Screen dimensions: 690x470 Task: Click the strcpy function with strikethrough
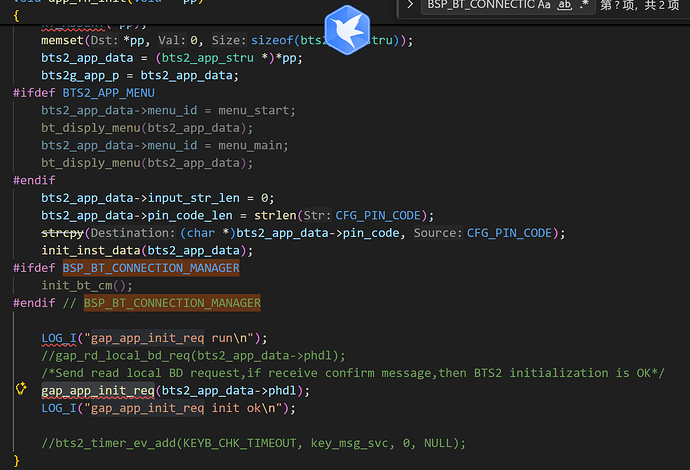click(x=62, y=233)
